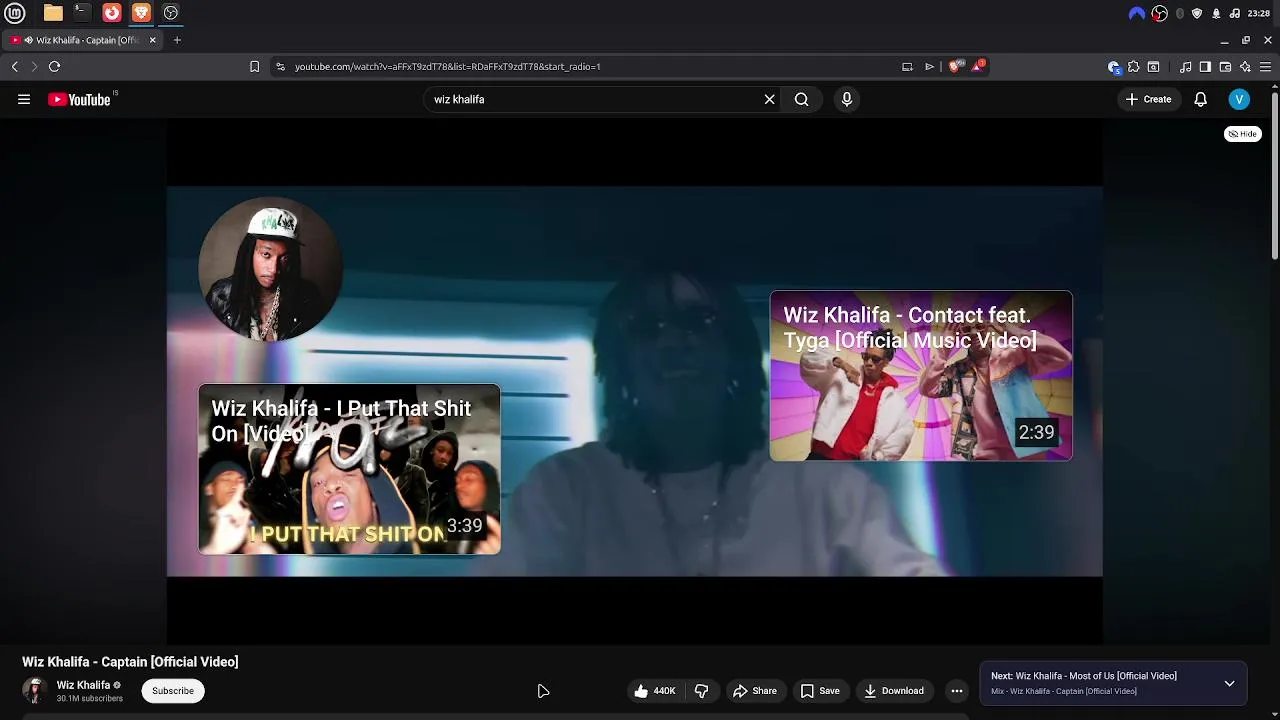Image resolution: width=1280 pixels, height=720 pixels.
Task: Dislike the Captain video
Action: click(x=702, y=691)
